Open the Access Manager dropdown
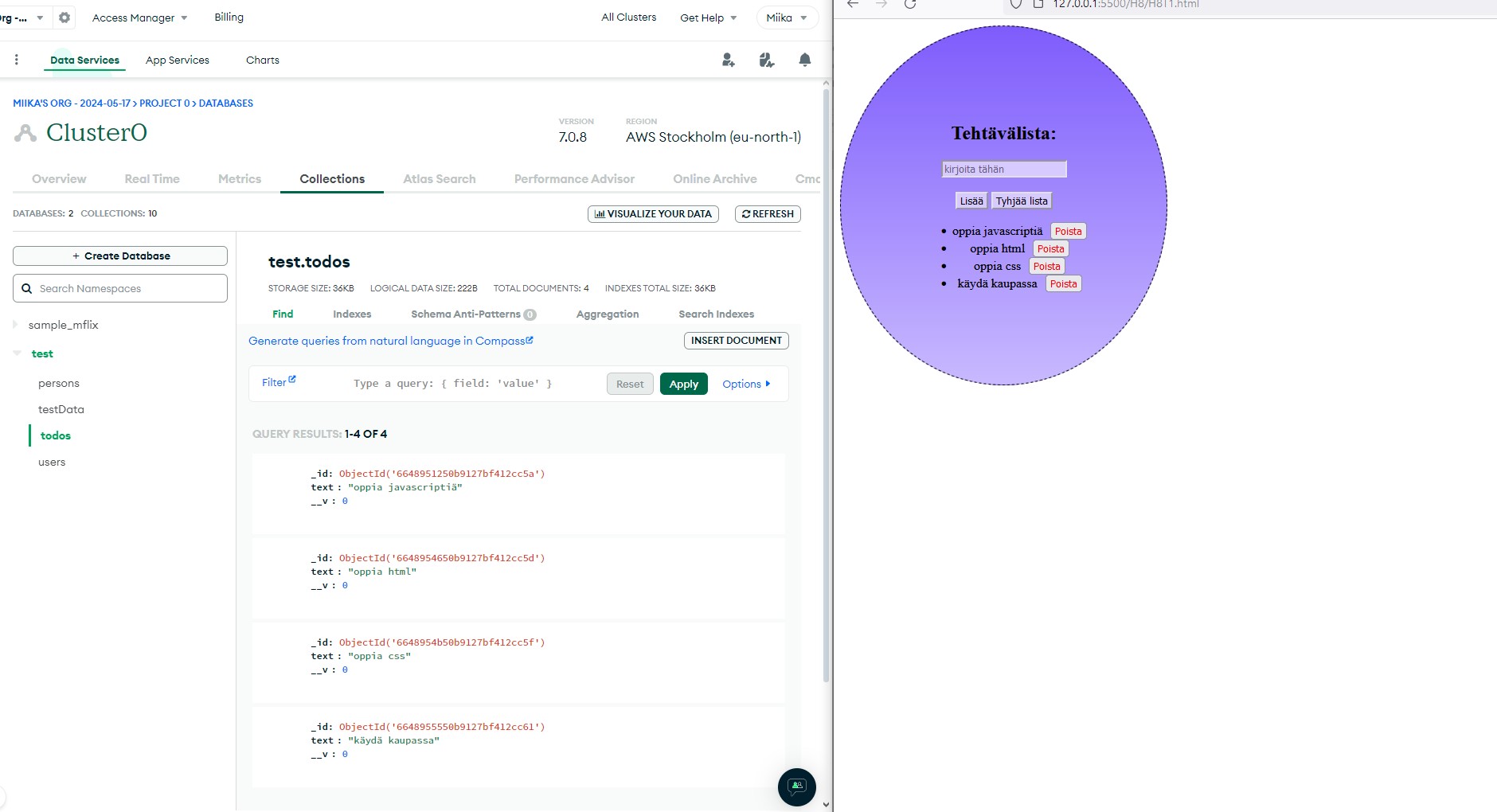The image size is (1497, 812). click(x=139, y=18)
